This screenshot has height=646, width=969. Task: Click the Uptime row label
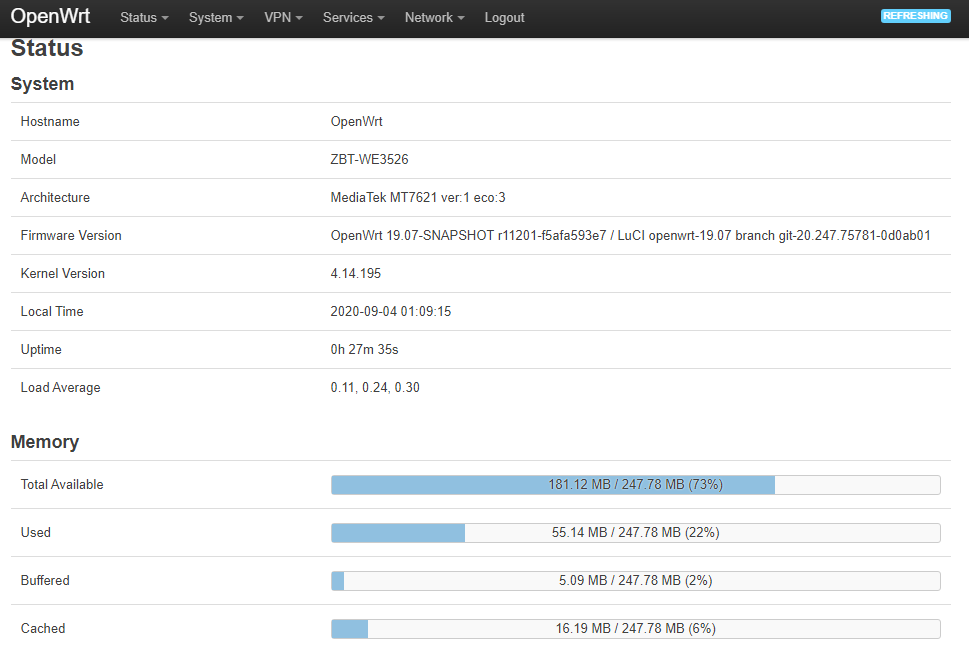(41, 350)
